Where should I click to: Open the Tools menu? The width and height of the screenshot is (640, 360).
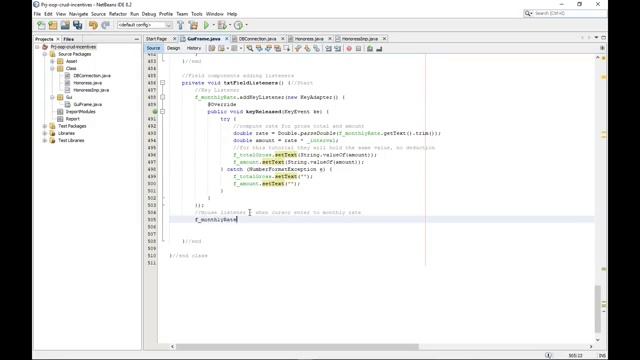197,14
